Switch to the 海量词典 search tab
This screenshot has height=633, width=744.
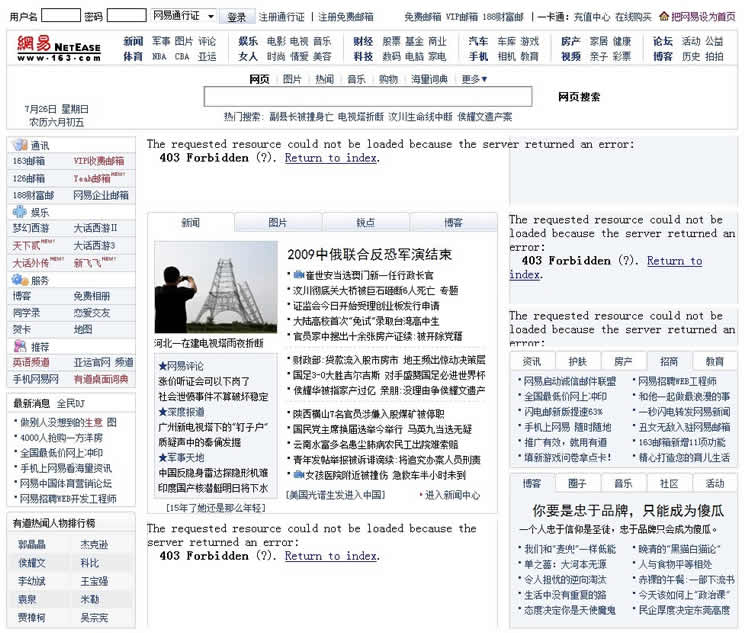click(x=429, y=79)
